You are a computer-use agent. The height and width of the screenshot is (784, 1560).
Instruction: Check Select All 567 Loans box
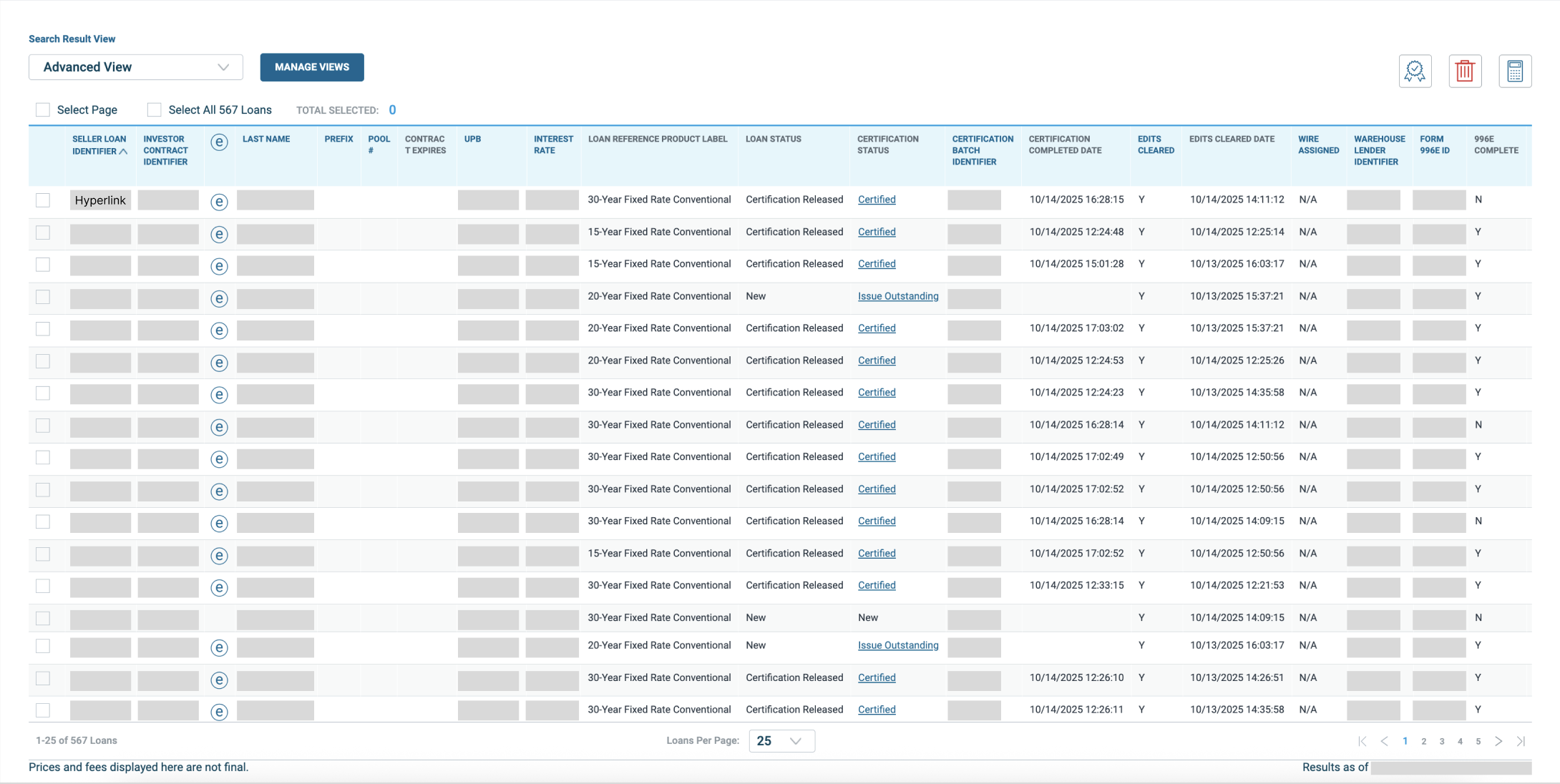tap(154, 109)
